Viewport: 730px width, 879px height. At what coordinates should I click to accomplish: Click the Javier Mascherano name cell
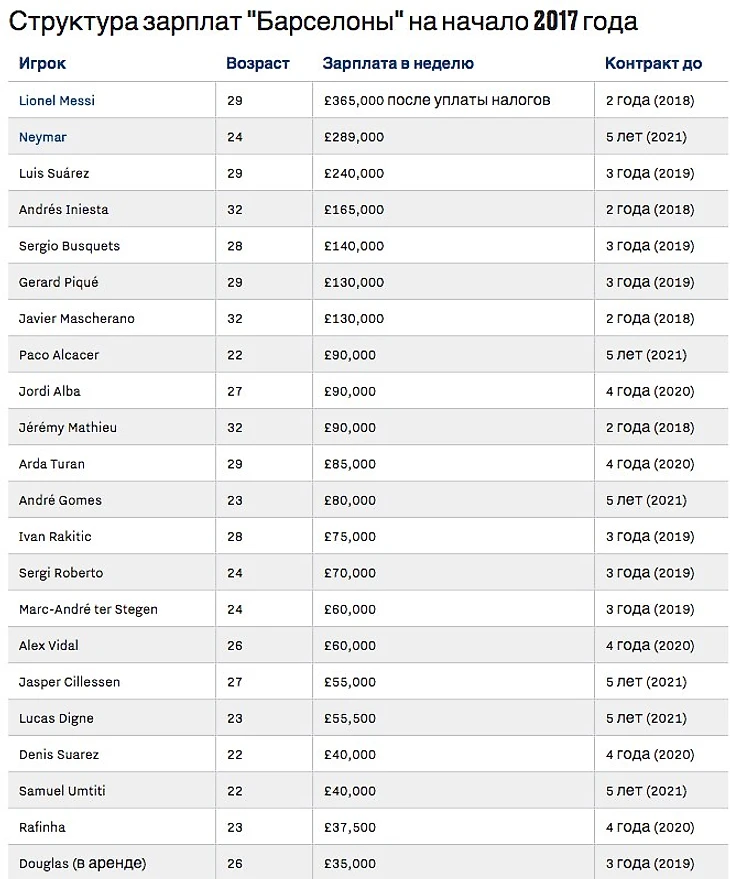click(x=77, y=318)
